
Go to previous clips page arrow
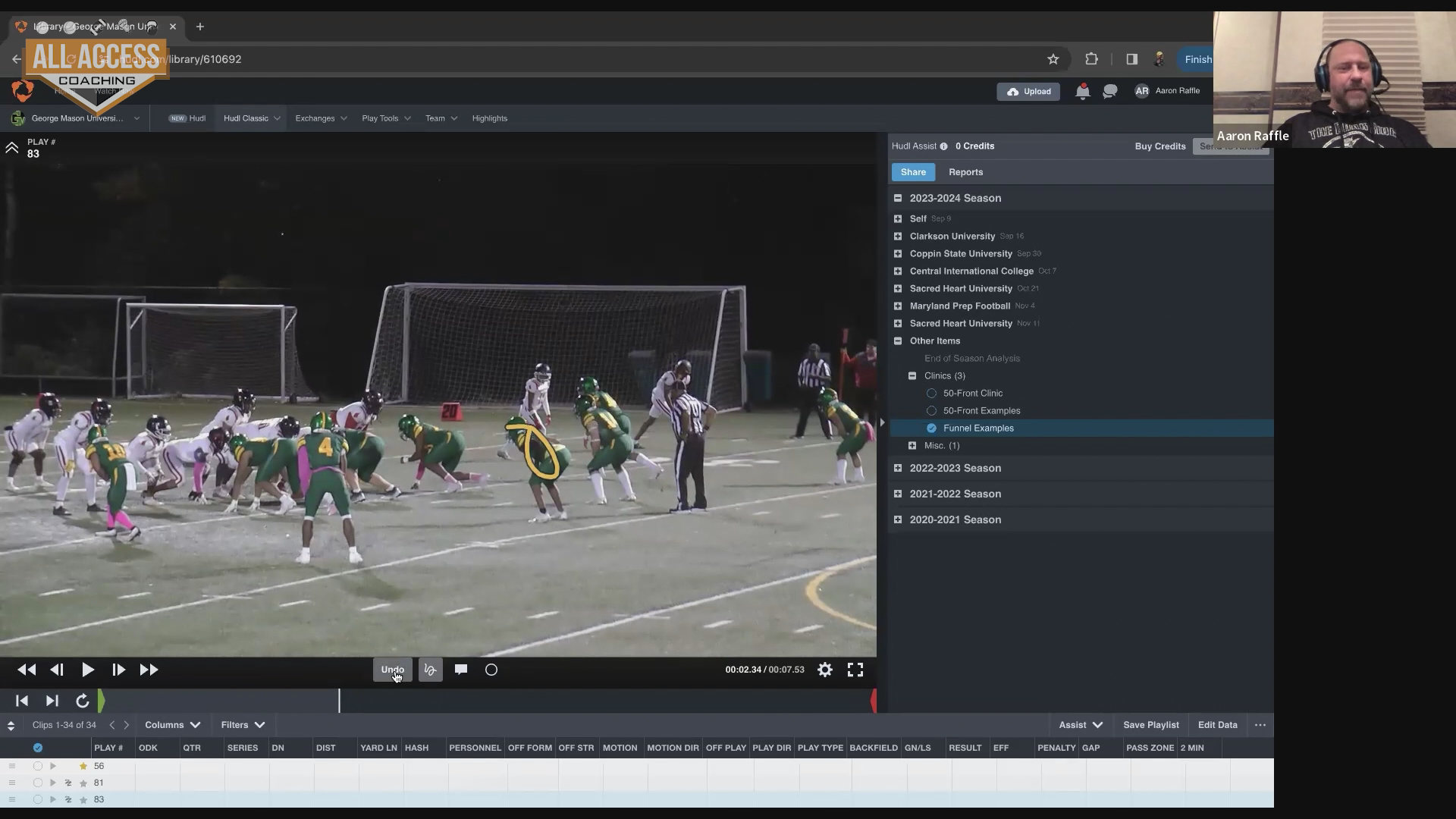pyautogui.click(x=112, y=725)
